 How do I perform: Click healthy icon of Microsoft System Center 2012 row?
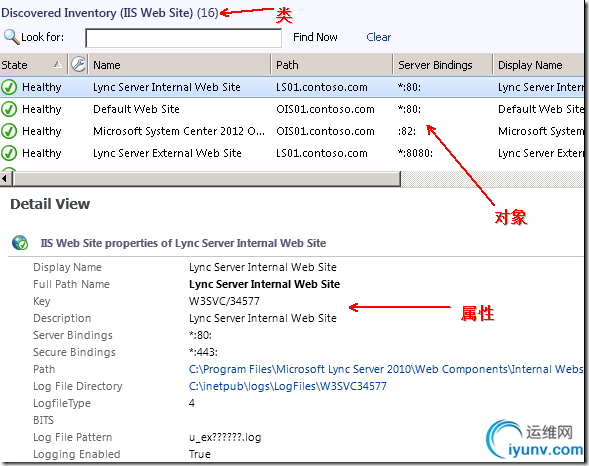(9, 131)
